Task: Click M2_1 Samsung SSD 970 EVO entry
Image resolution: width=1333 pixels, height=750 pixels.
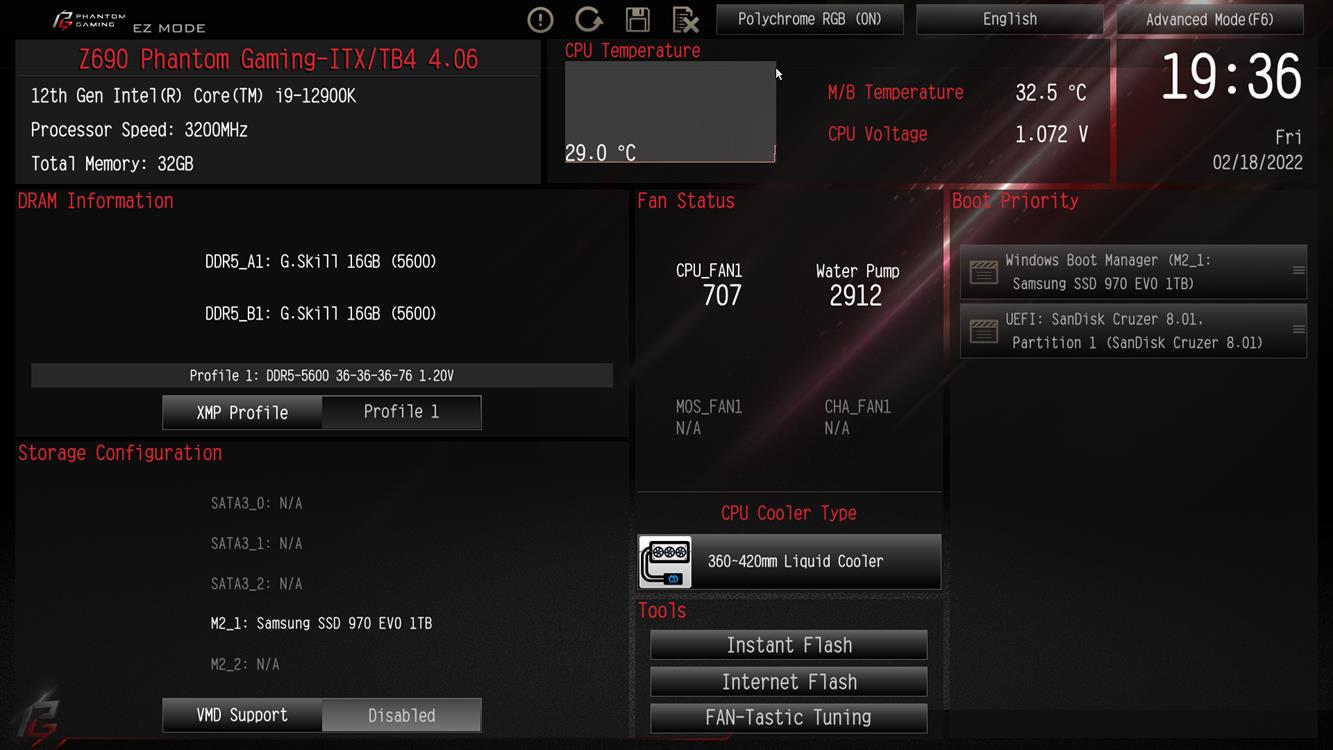Action: click(x=321, y=624)
